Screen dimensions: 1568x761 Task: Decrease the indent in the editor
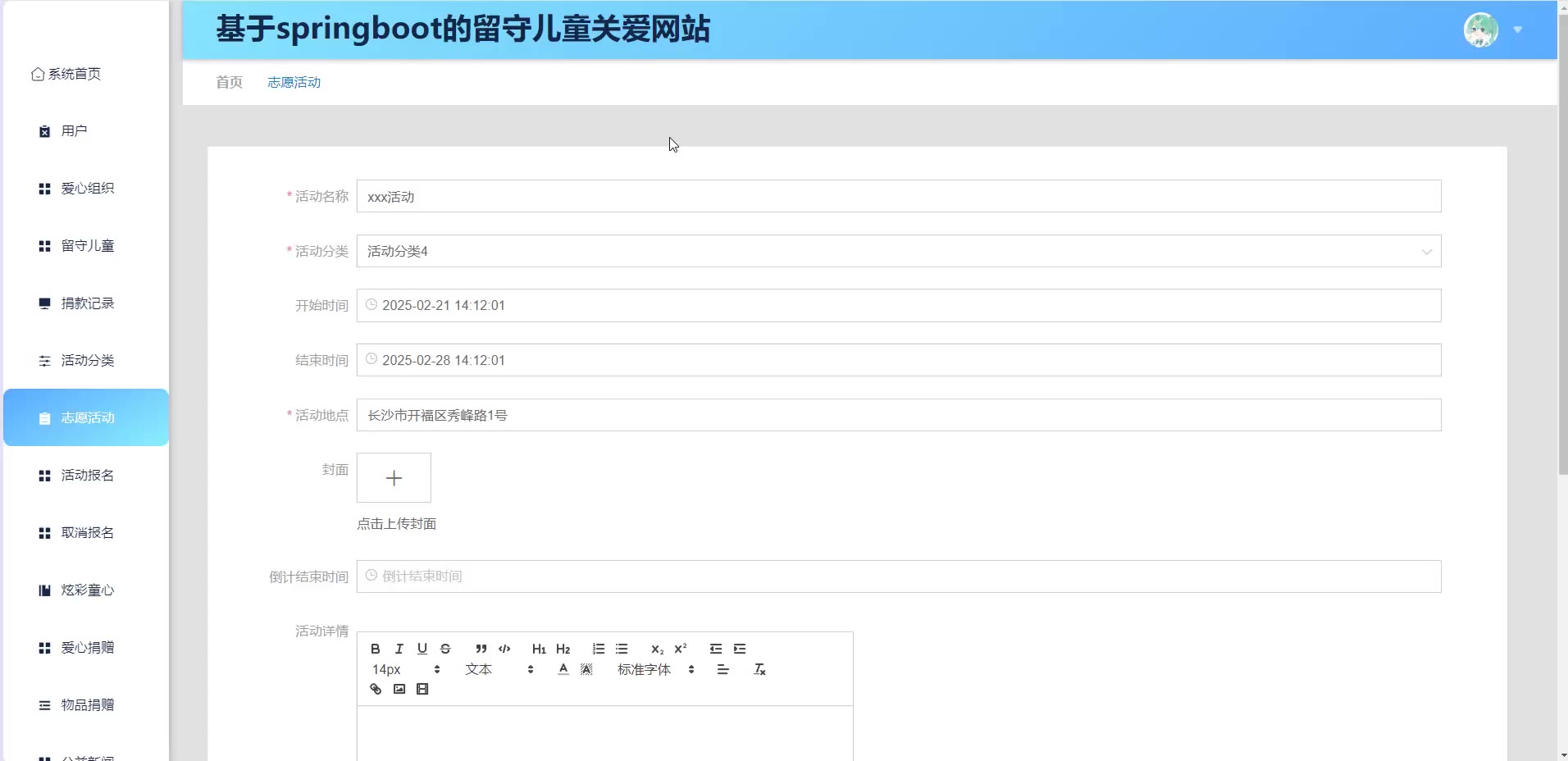point(716,649)
